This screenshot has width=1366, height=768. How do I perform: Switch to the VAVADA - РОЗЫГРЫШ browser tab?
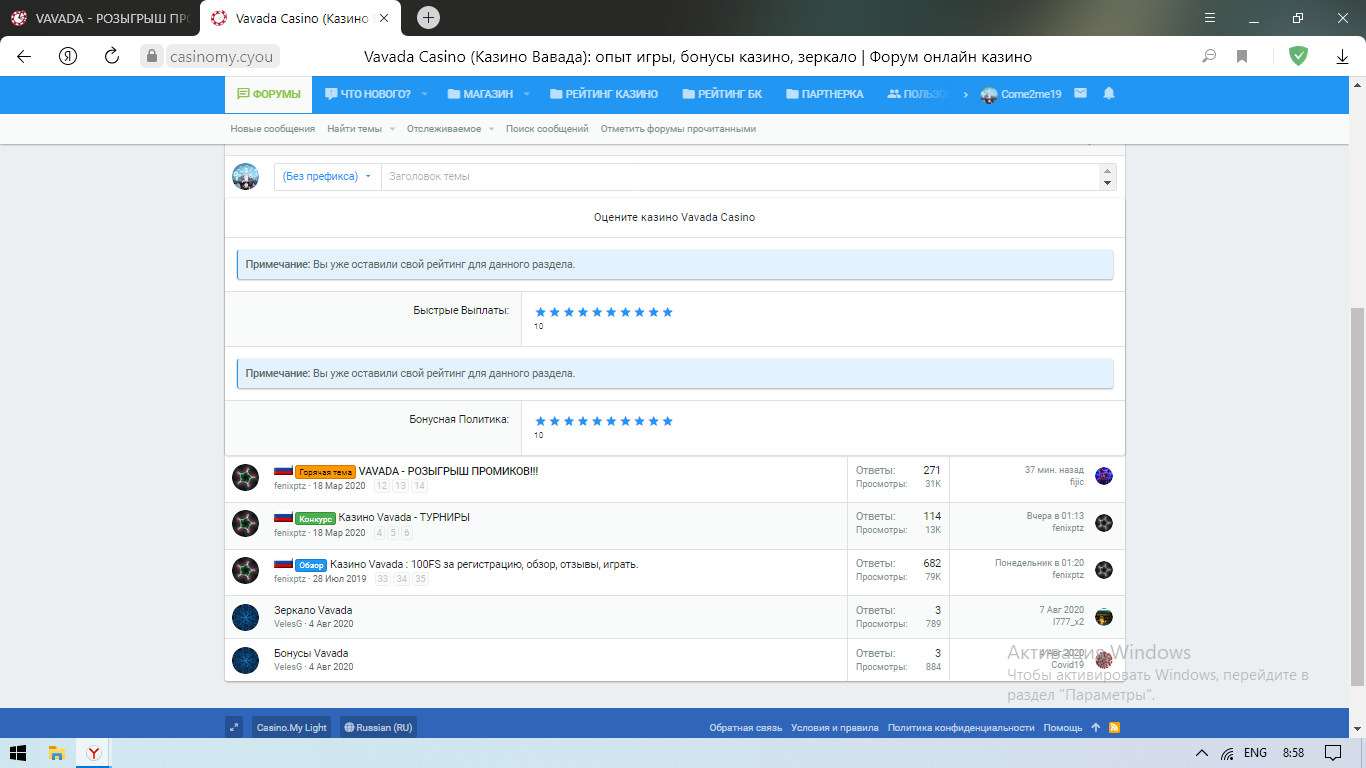click(x=100, y=19)
